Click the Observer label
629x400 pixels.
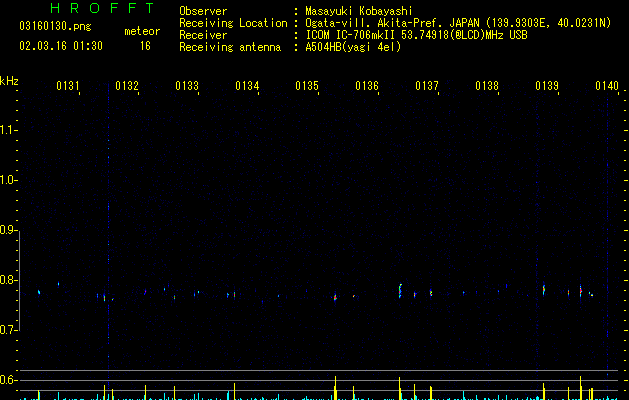point(203,11)
